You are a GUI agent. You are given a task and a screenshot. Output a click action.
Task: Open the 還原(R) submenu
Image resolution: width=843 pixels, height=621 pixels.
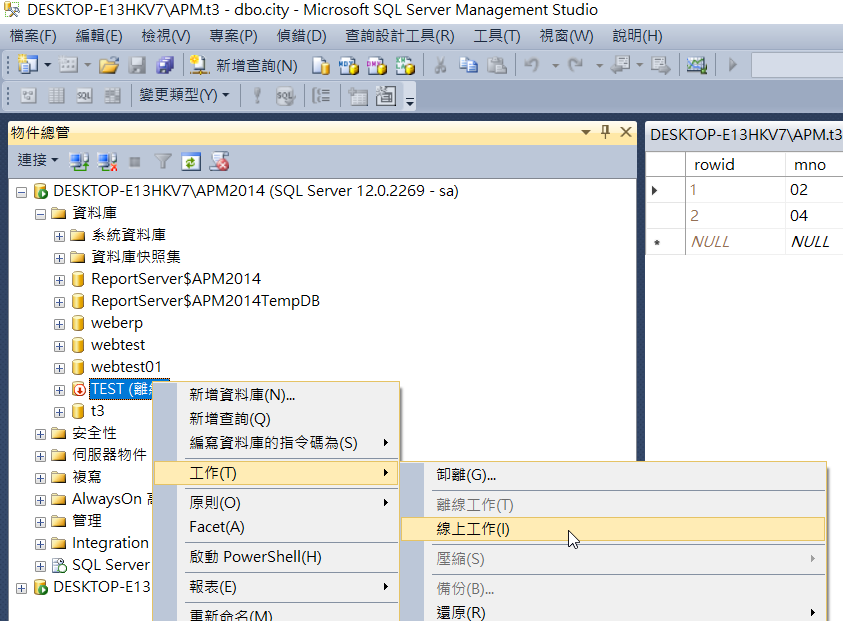[x=613, y=612]
